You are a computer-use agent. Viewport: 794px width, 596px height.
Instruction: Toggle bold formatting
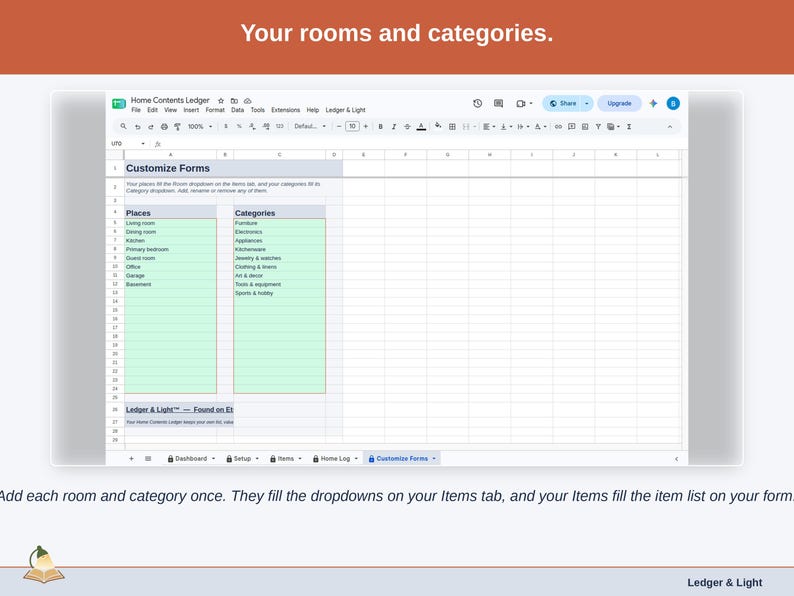380,127
